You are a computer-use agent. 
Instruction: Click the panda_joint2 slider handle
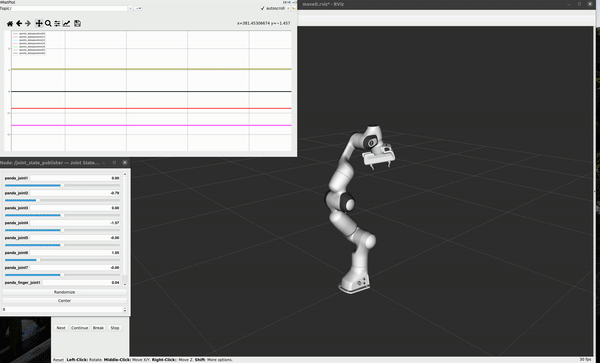pyautogui.click(x=38, y=200)
